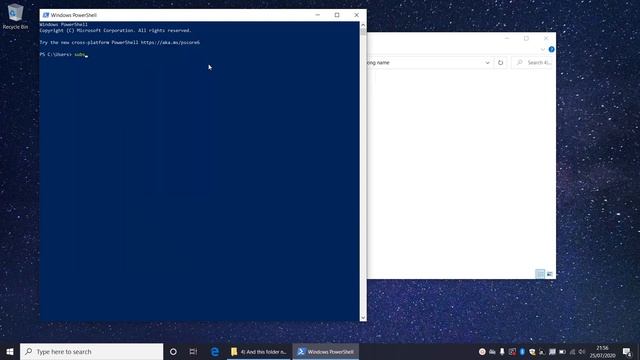Viewport: 640px width, 360px height.
Task: Switch to Windows PowerShell taskbar button
Action: pyautogui.click(x=326, y=351)
